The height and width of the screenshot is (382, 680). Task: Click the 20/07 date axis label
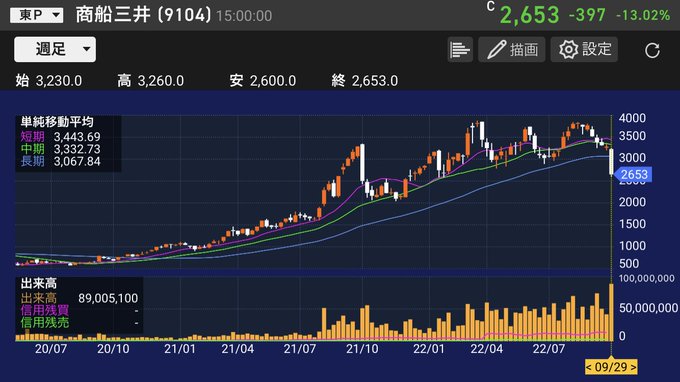(51, 349)
